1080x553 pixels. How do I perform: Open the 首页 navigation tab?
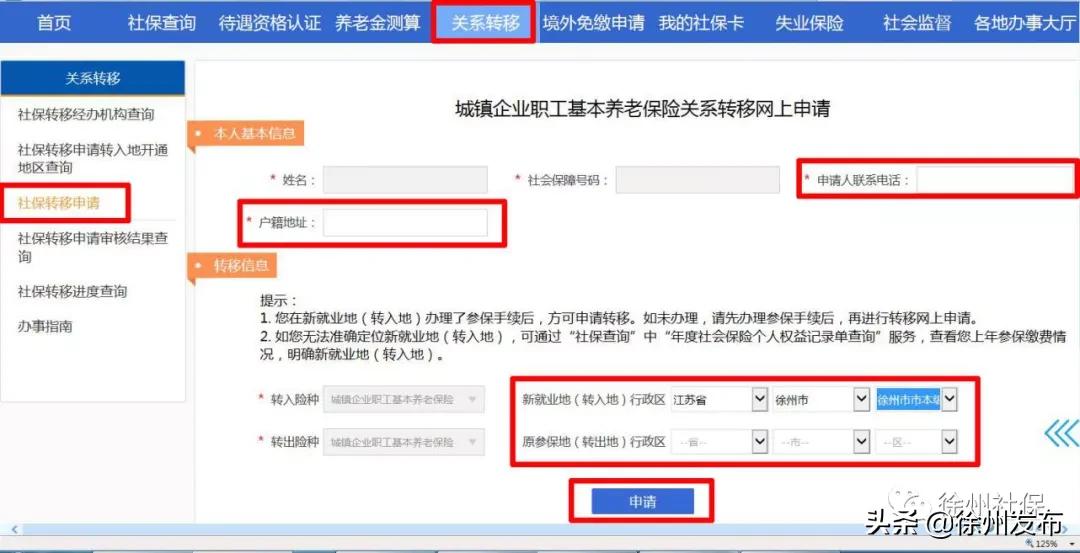point(54,23)
